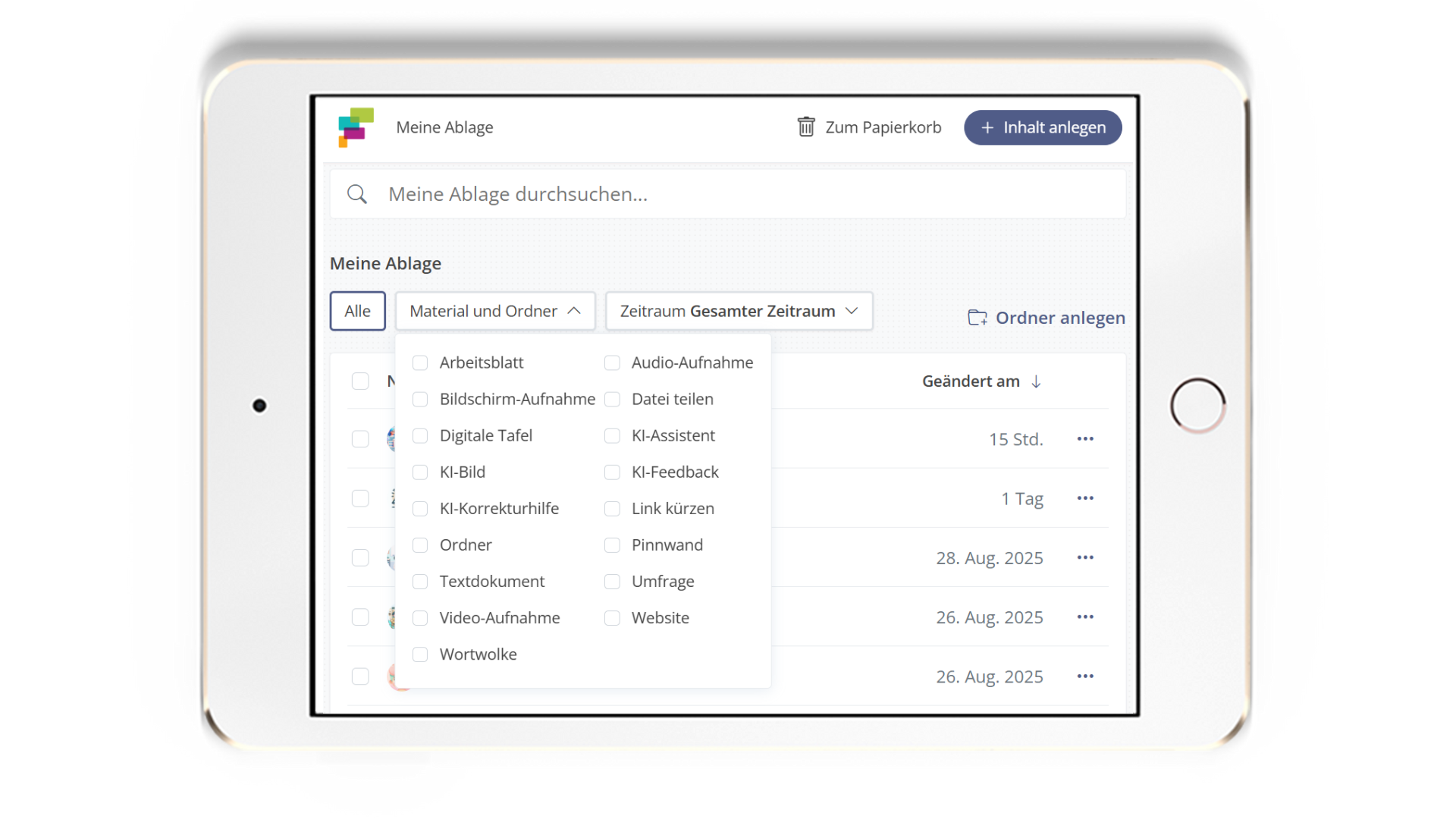This screenshot has width=1456, height=819.
Task: Toggle the select-all checkbox in table header
Action: point(360,381)
